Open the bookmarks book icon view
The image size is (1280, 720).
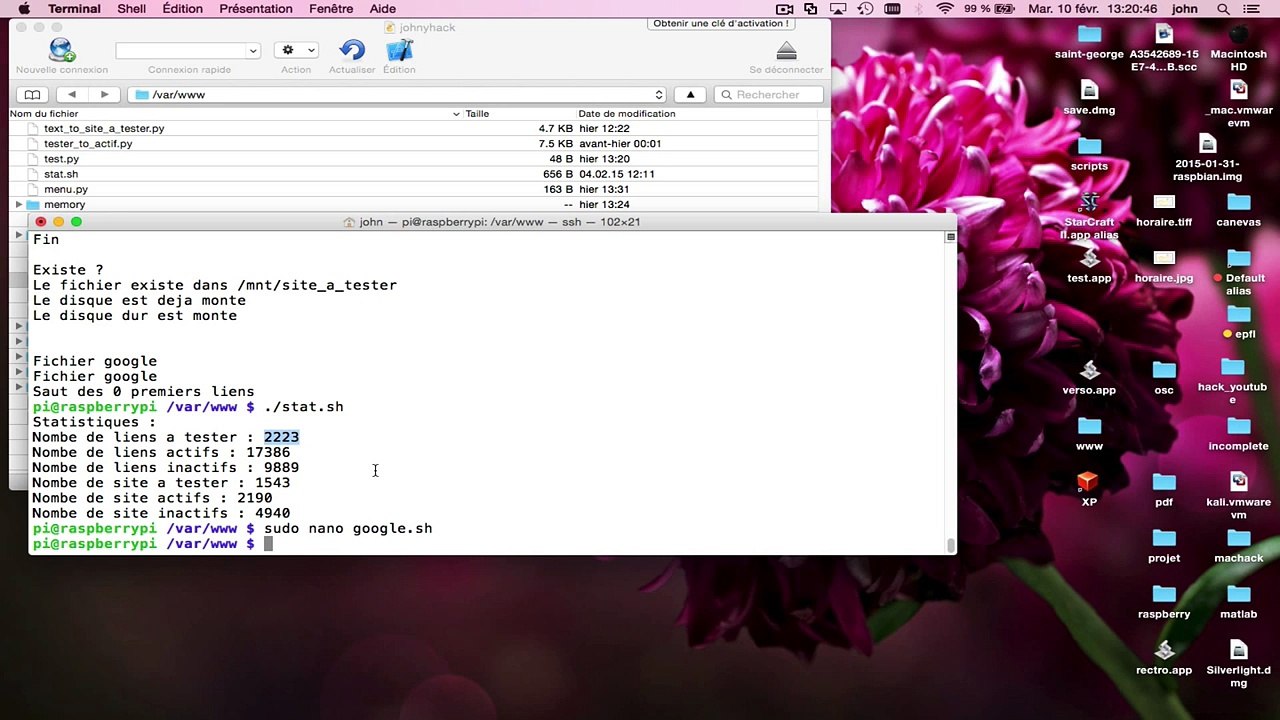[32, 94]
